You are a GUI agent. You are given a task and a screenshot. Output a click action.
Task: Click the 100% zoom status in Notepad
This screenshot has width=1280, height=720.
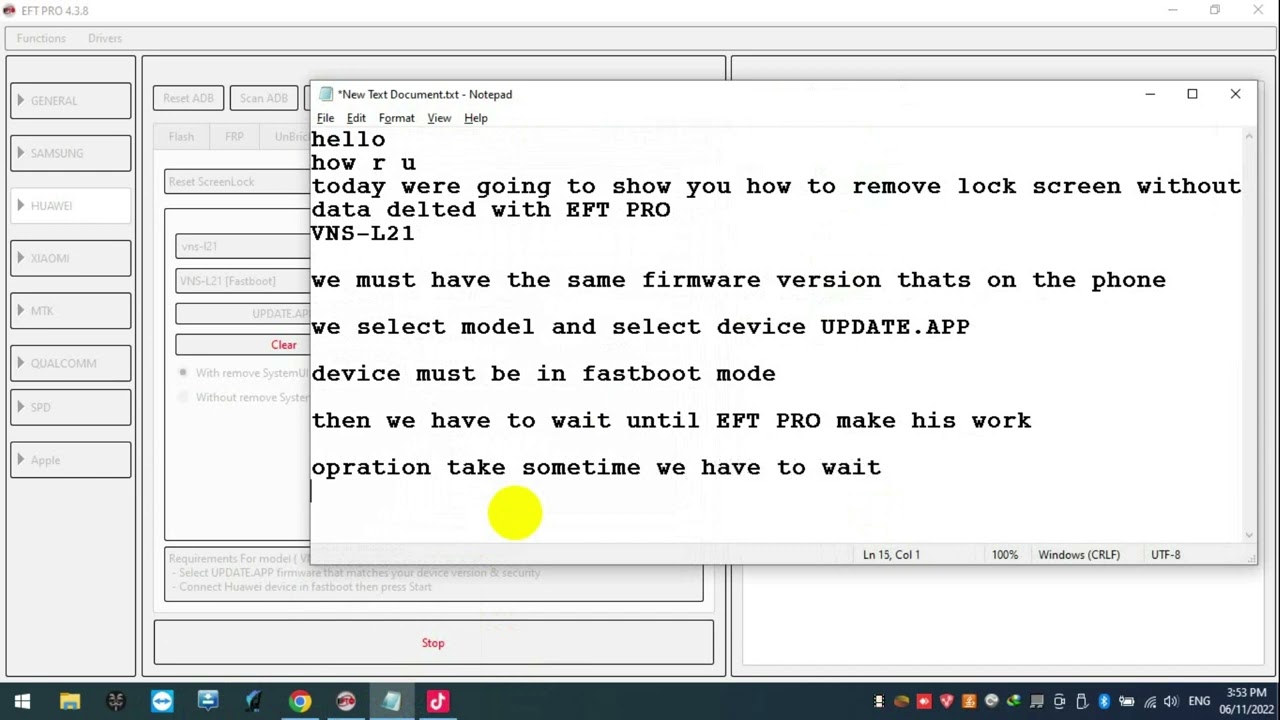pyautogui.click(x=1005, y=554)
